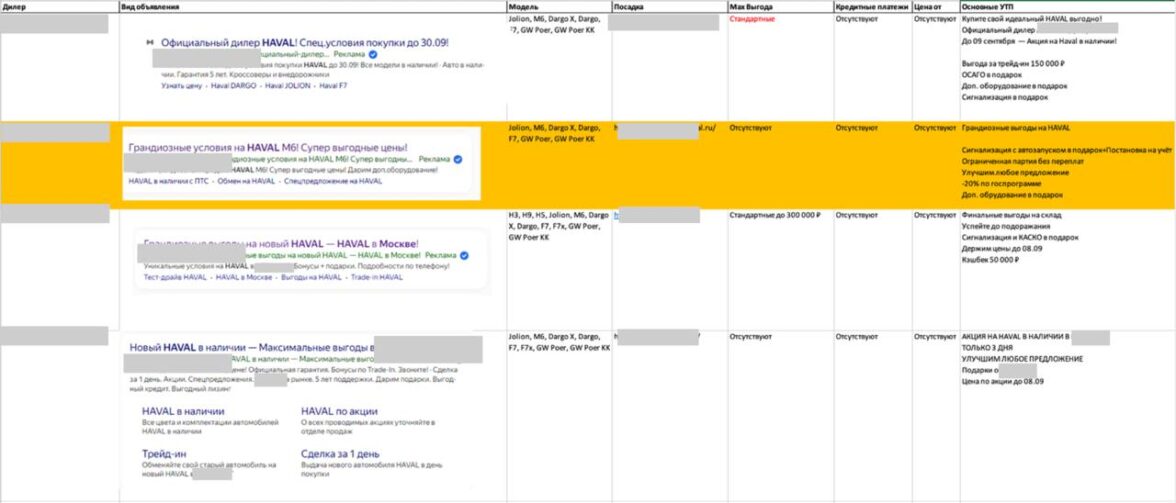Select the Основные УТП column header
The width and height of the screenshot is (1176, 503).
1067,7
